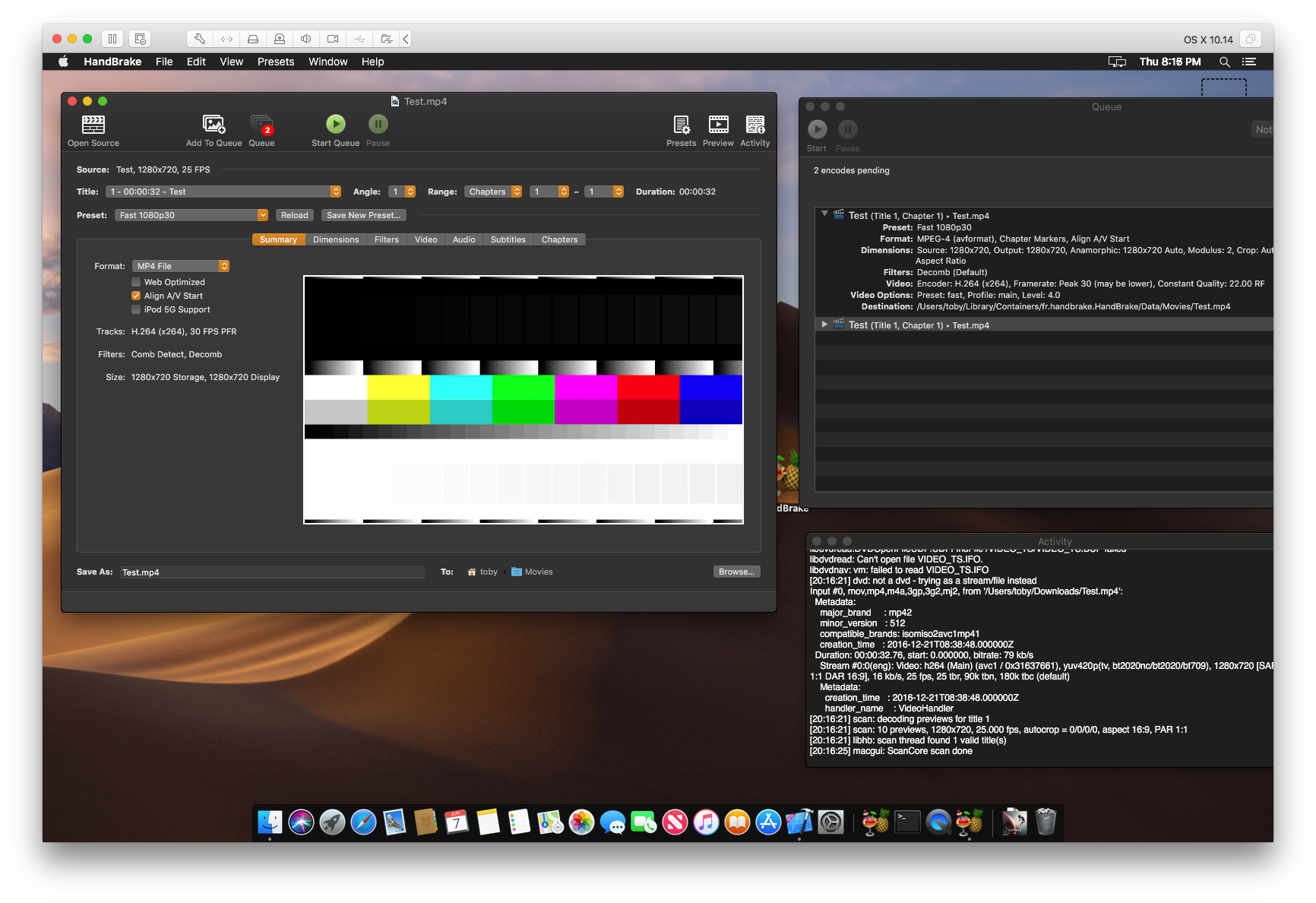Increase the chapter range stepper

tap(564, 189)
